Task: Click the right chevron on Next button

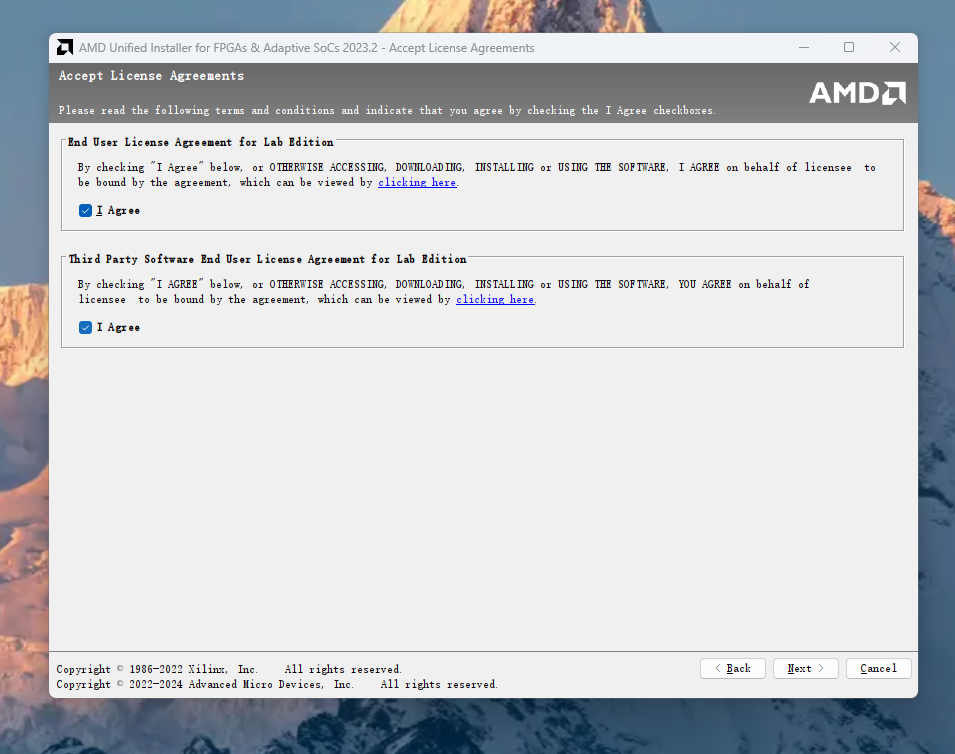Action: [x=821, y=668]
